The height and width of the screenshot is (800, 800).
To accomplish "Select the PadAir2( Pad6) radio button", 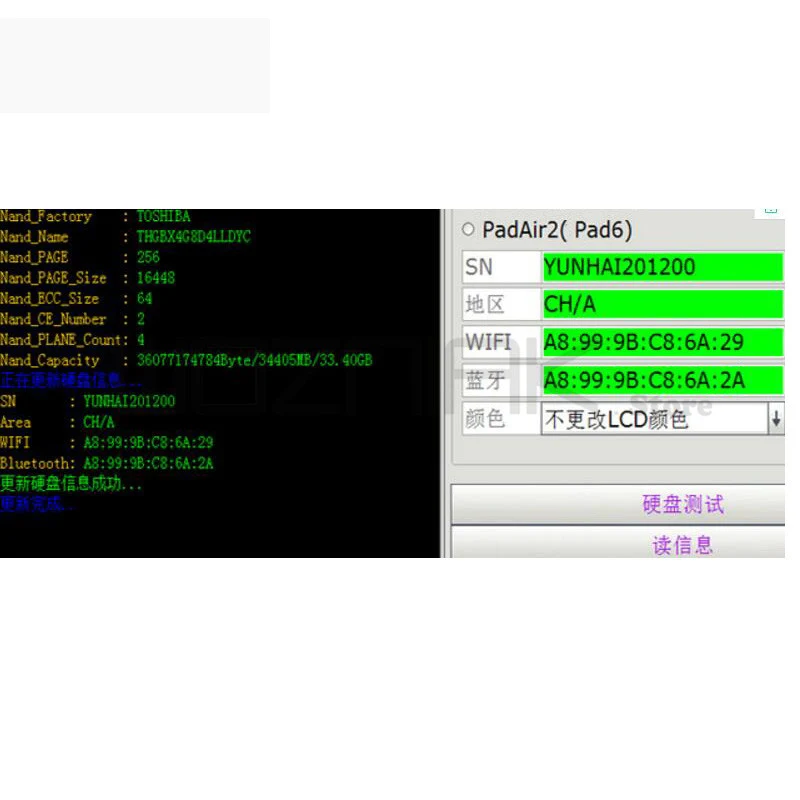I will [x=468, y=230].
